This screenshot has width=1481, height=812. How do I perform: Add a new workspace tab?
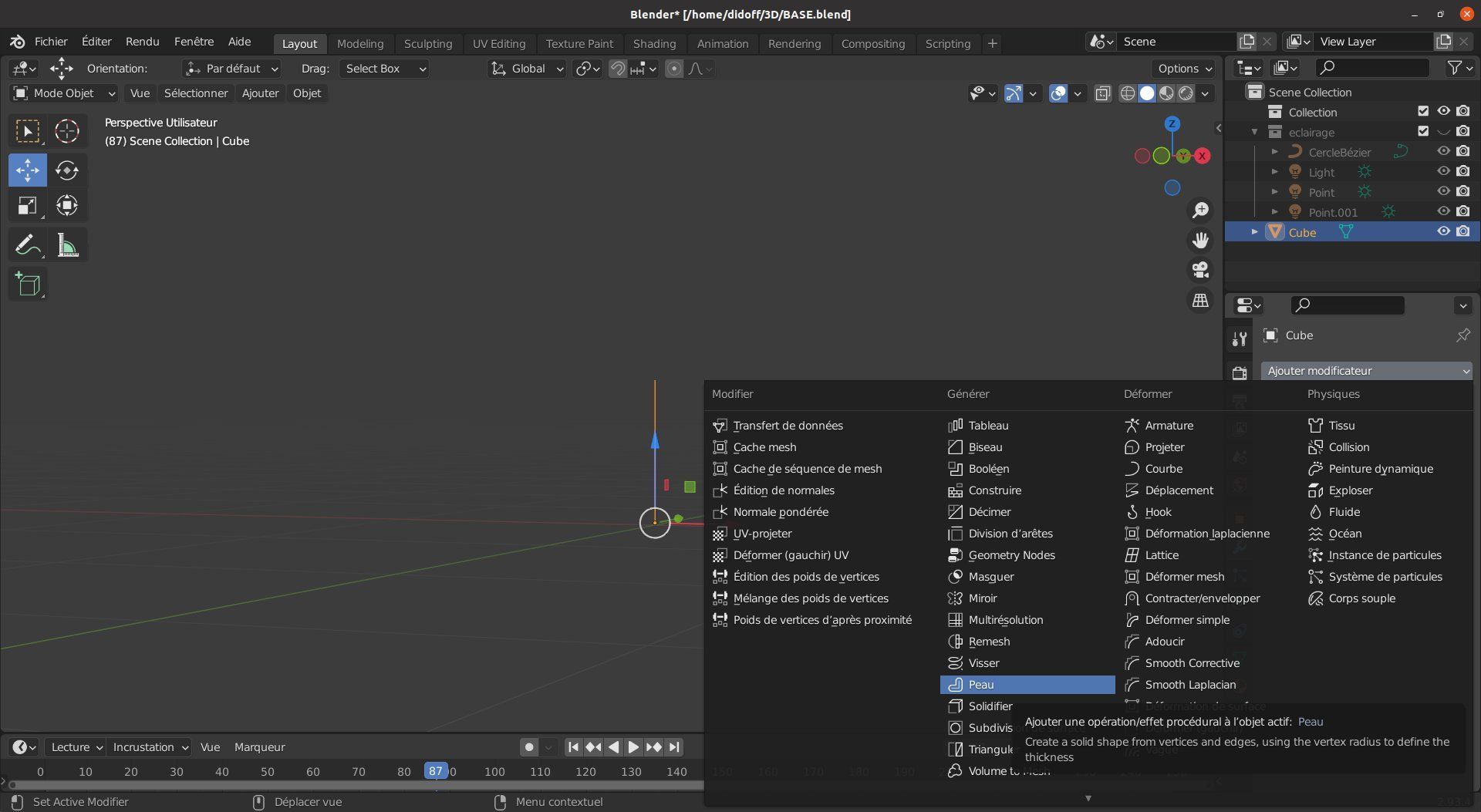(992, 44)
